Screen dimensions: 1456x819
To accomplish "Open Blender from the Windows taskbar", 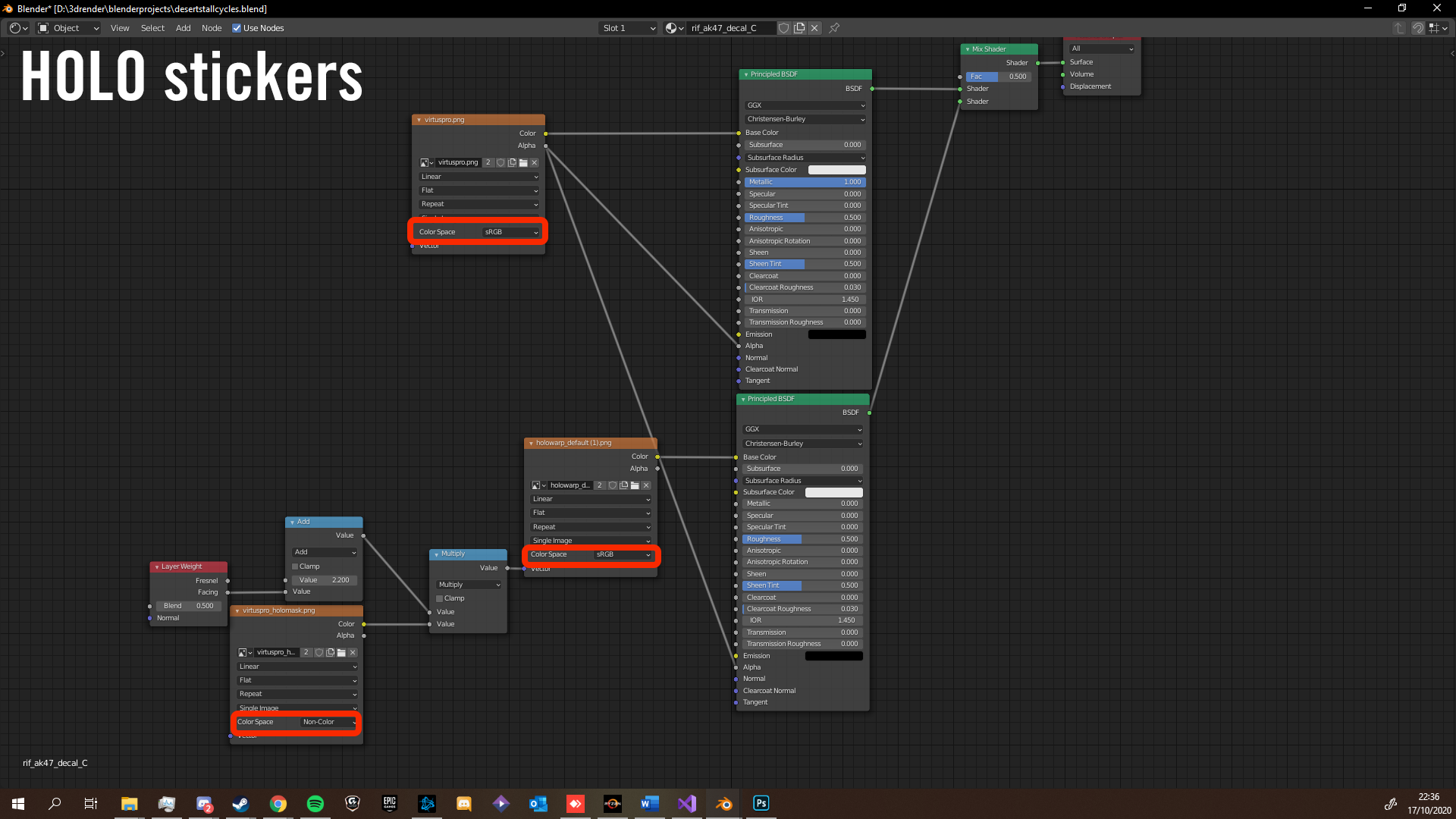I will [x=723, y=804].
